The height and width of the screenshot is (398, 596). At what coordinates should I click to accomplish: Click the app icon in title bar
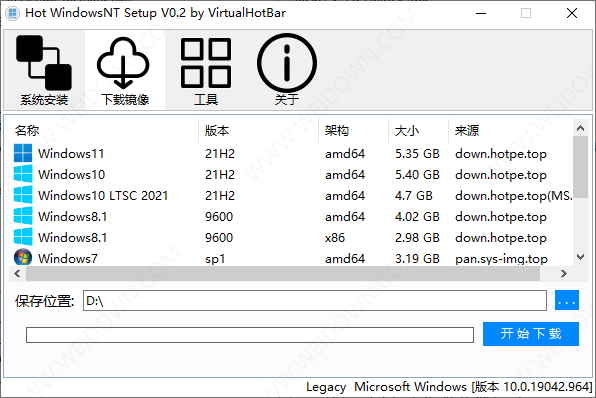[13, 13]
